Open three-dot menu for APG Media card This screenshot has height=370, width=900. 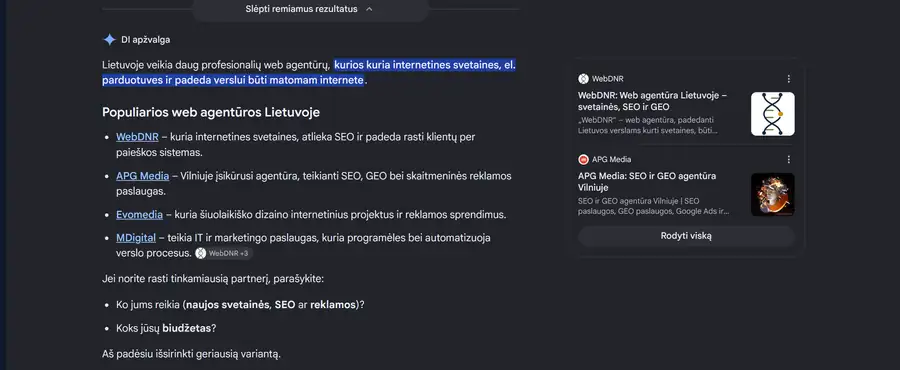click(x=788, y=159)
